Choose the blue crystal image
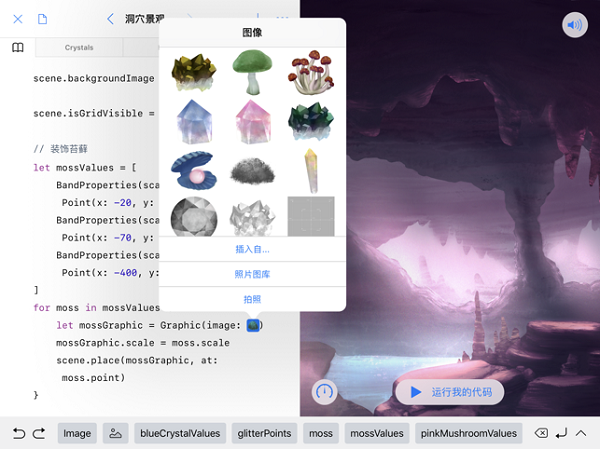Screen dimensions: 600x449 (194, 122)
